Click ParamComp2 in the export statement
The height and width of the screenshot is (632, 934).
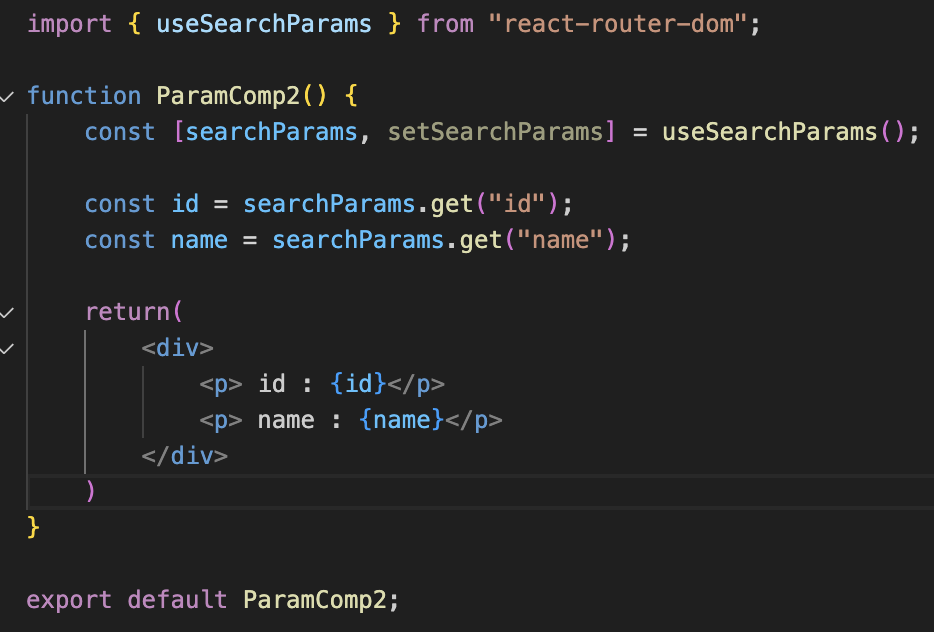click(315, 600)
